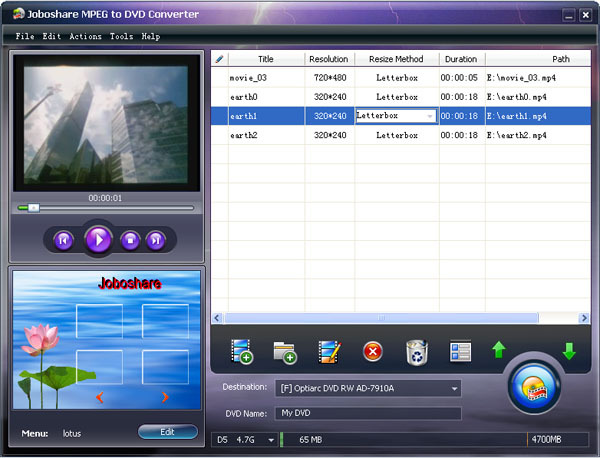The image size is (600, 458).
Task: Click the Path column header
Action: coord(538,59)
